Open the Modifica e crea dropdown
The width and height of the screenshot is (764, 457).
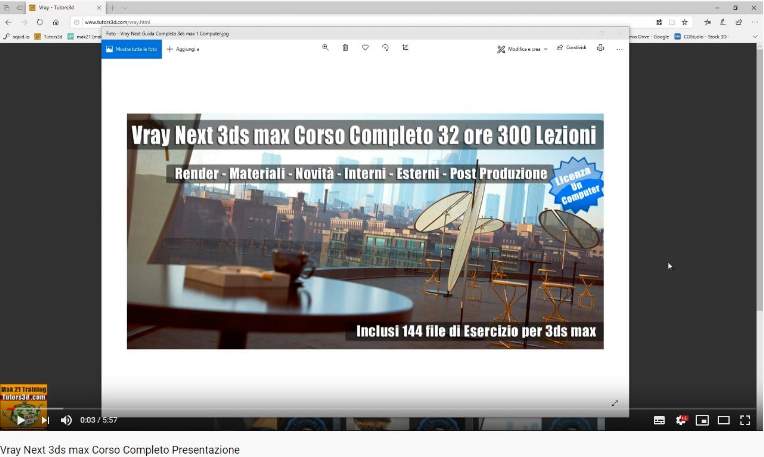522,49
